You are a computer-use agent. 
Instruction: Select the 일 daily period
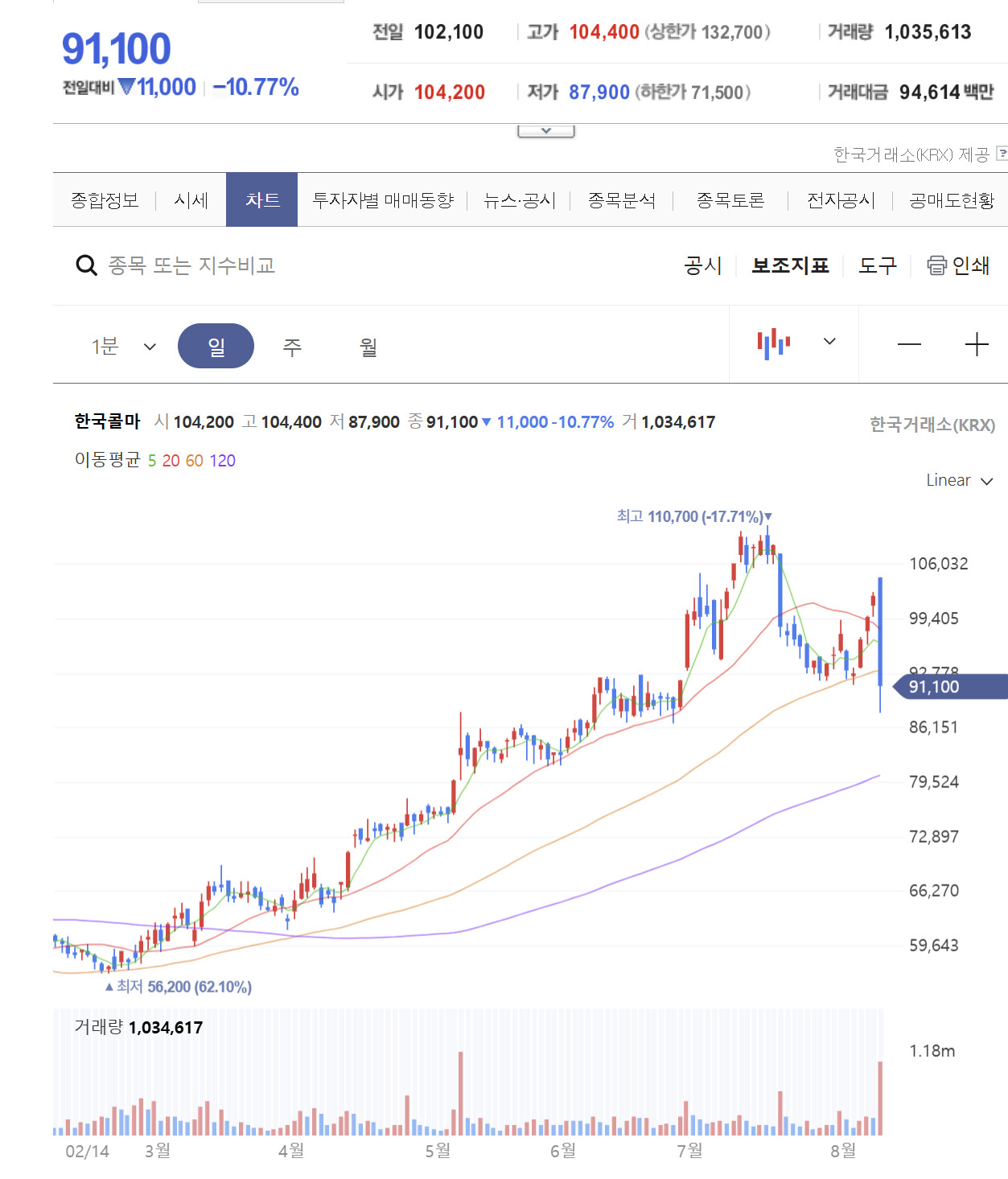(x=216, y=346)
